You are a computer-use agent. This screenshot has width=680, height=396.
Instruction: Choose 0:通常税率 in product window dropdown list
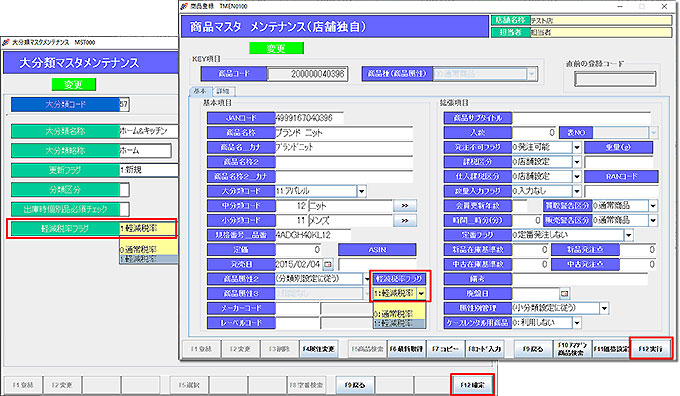click(x=399, y=314)
